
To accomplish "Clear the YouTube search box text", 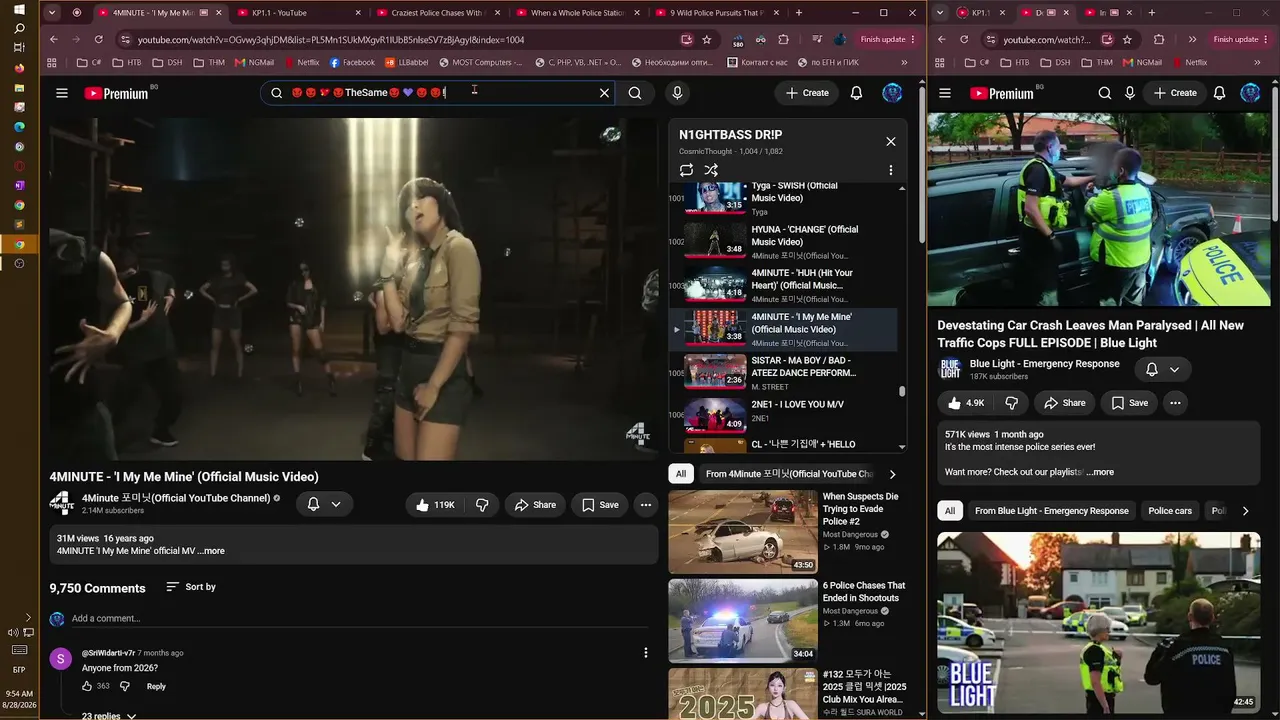I will [604, 93].
